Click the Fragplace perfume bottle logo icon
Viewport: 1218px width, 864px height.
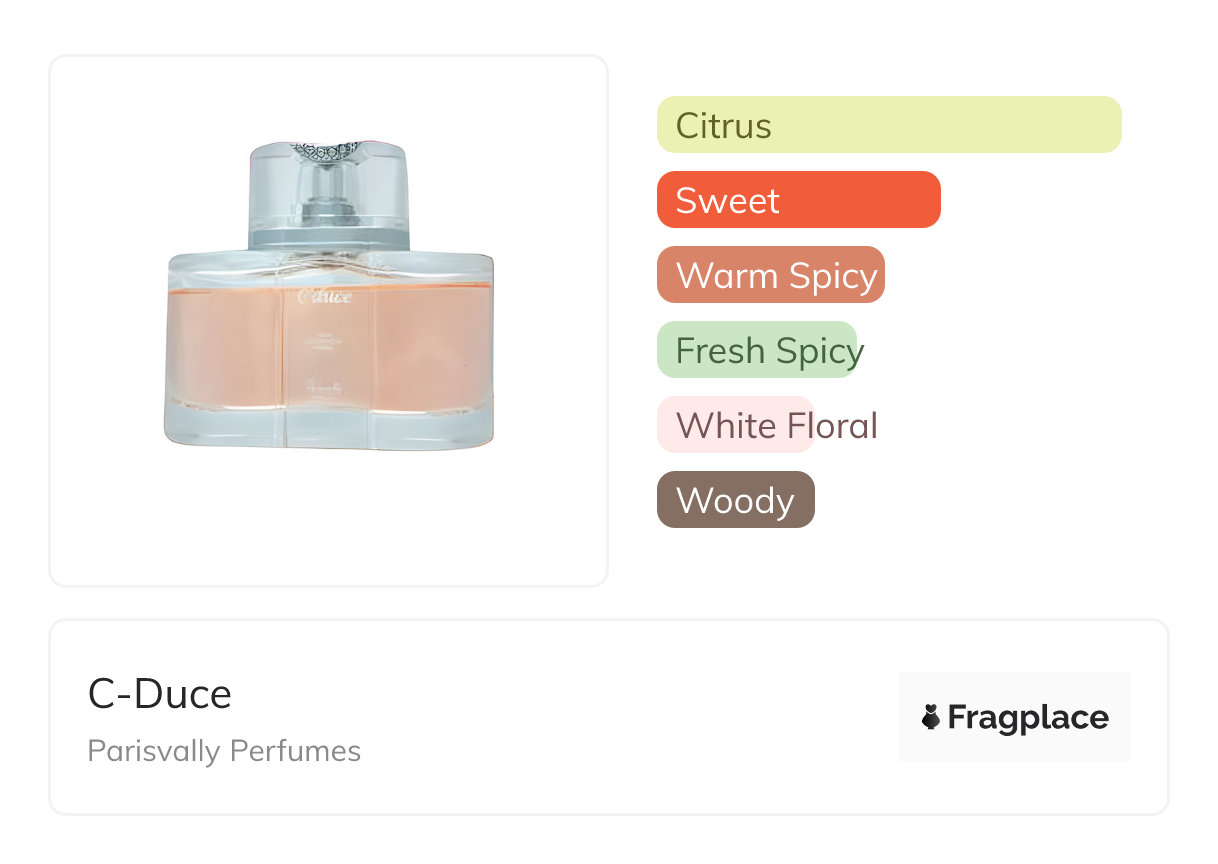[931, 717]
